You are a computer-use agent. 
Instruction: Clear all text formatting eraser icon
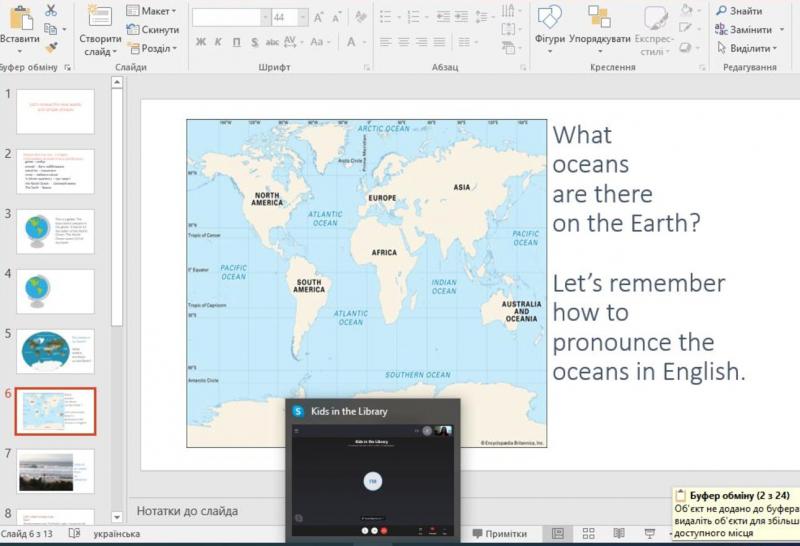(361, 17)
